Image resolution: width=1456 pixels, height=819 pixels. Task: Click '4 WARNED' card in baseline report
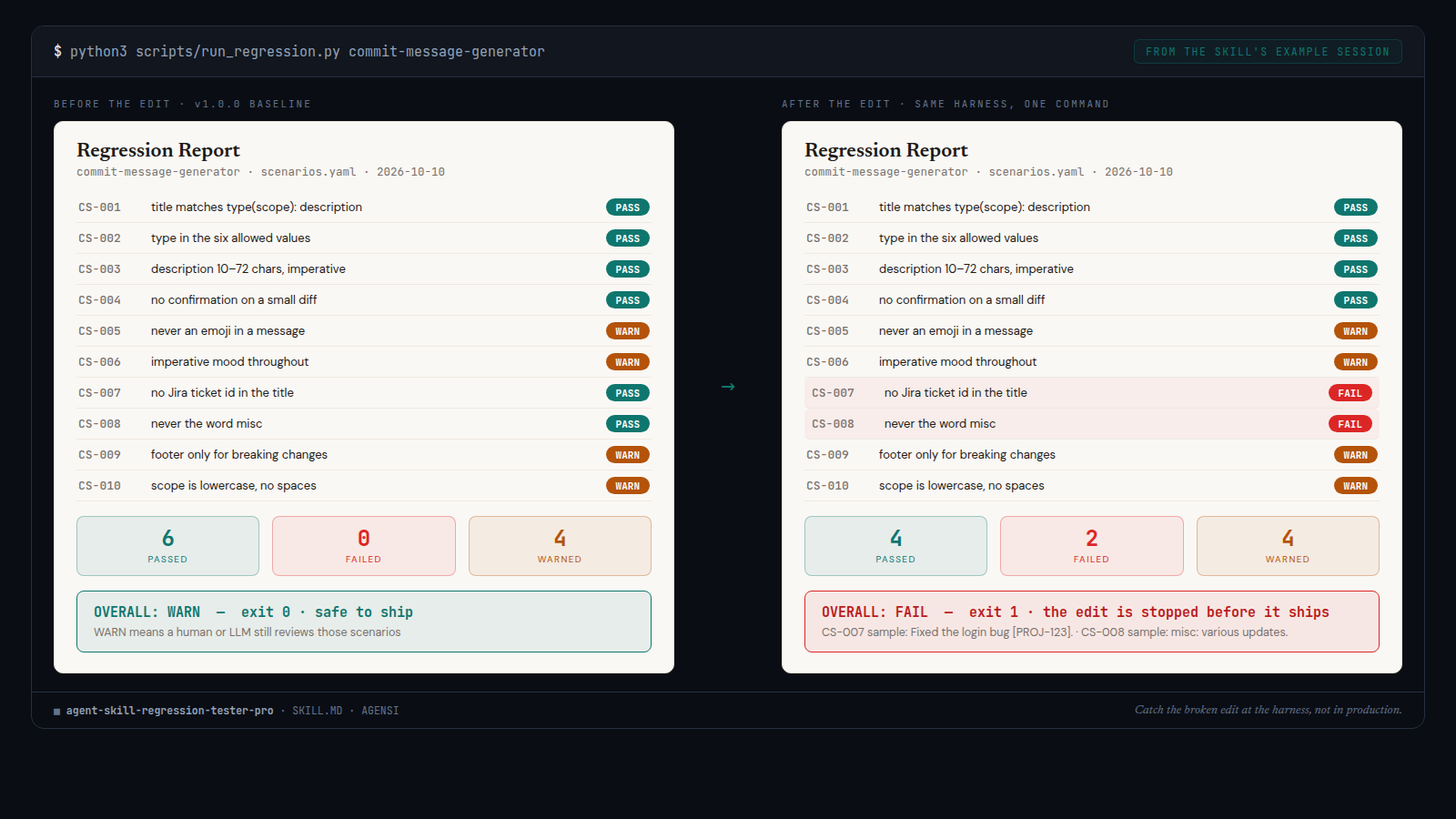pyautogui.click(x=560, y=546)
